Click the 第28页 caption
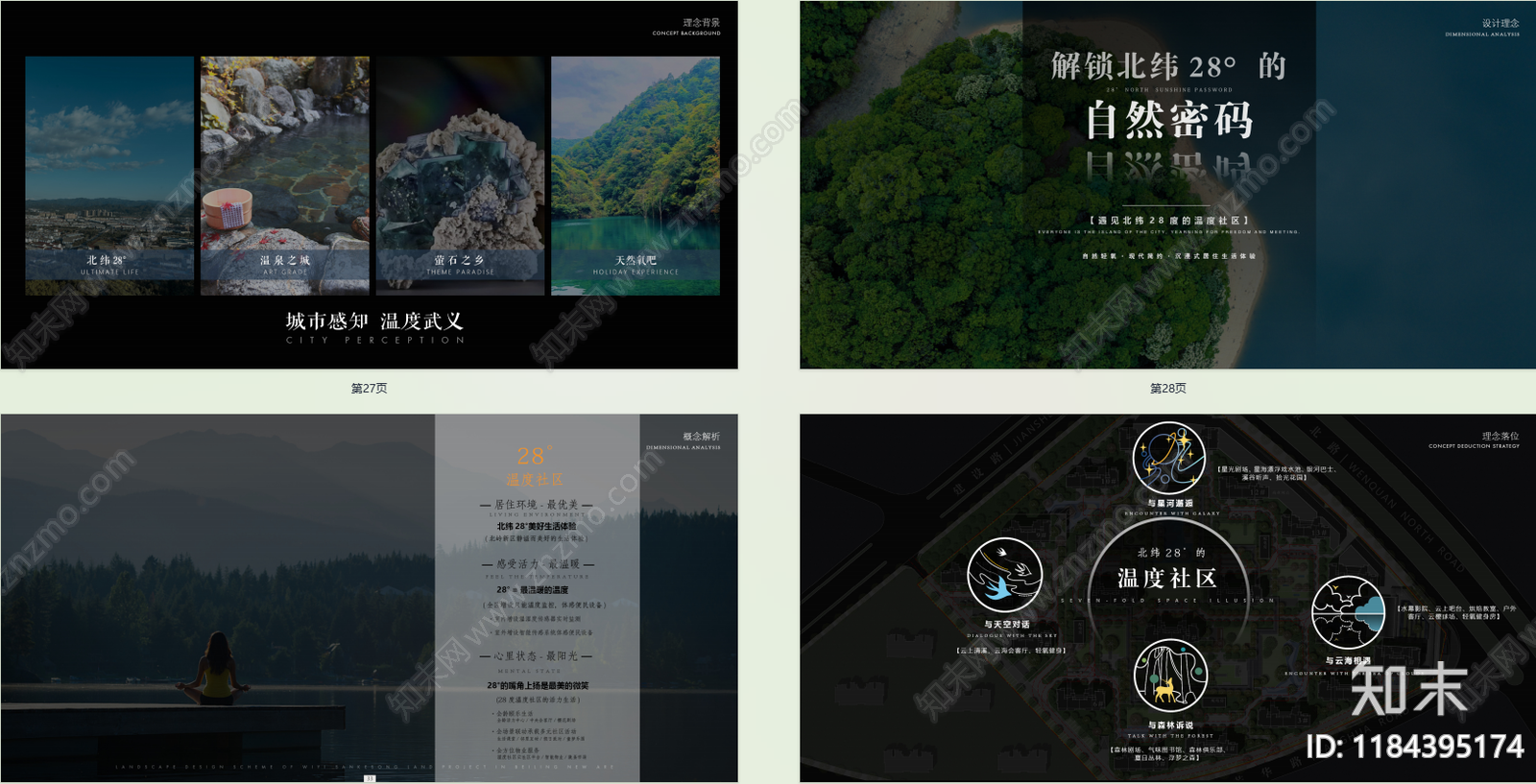Viewport: 1536px width, 784px height. 1168,389
